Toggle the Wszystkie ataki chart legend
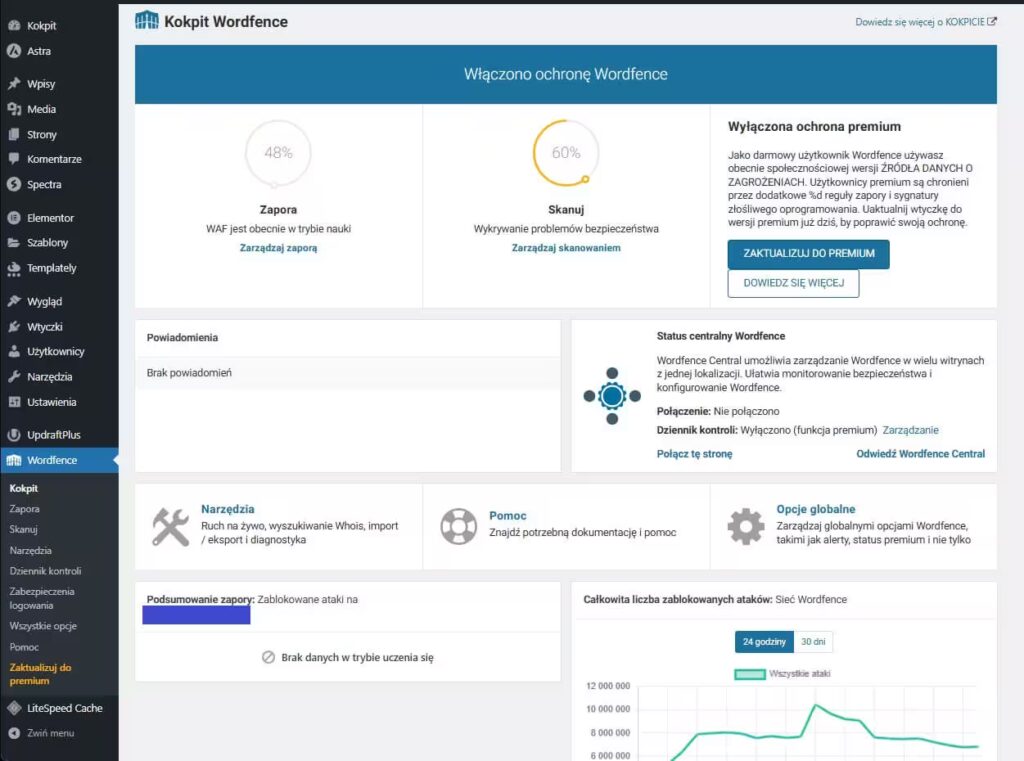Image resolution: width=1024 pixels, height=761 pixels. (x=782, y=673)
